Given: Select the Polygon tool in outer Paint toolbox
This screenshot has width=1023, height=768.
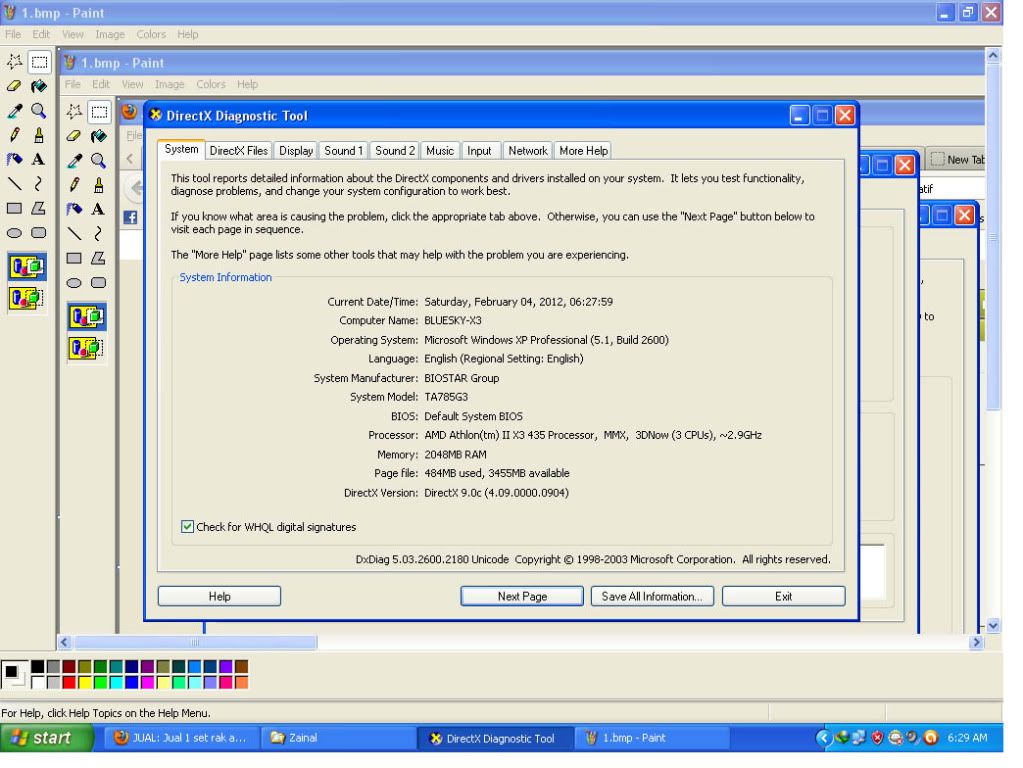Looking at the screenshot, I should [39, 208].
